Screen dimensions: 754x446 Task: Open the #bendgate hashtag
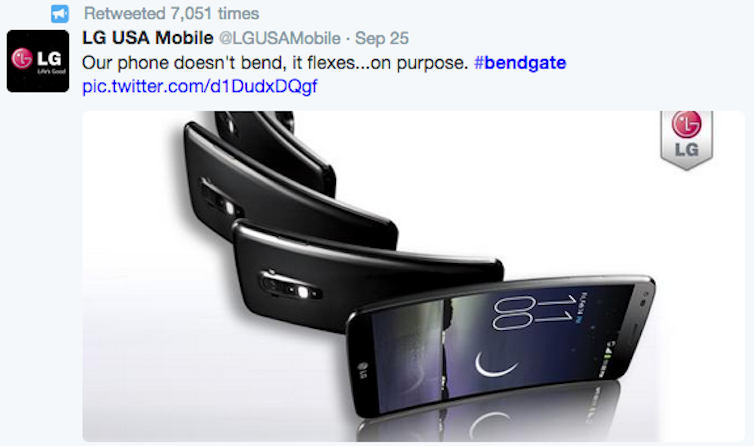pos(520,63)
